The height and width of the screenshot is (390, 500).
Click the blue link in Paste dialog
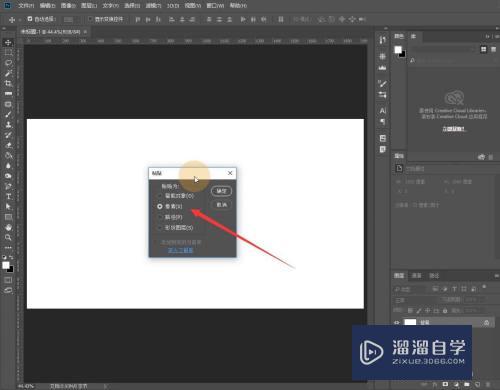(x=180, y=250)
